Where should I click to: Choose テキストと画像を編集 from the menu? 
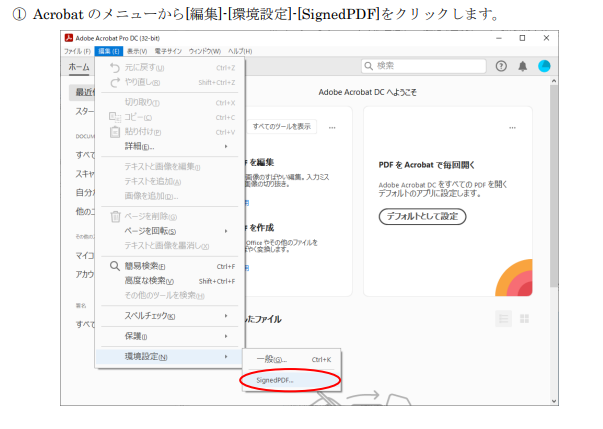tap(170, 166)
